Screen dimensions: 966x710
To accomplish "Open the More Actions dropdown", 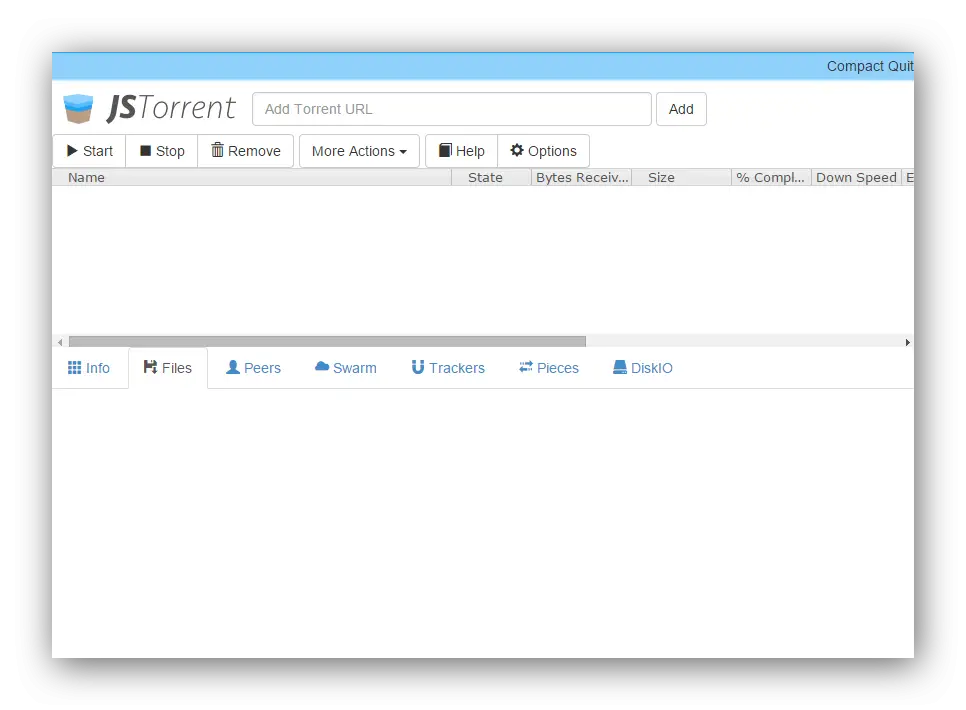I will pos(359,151).
